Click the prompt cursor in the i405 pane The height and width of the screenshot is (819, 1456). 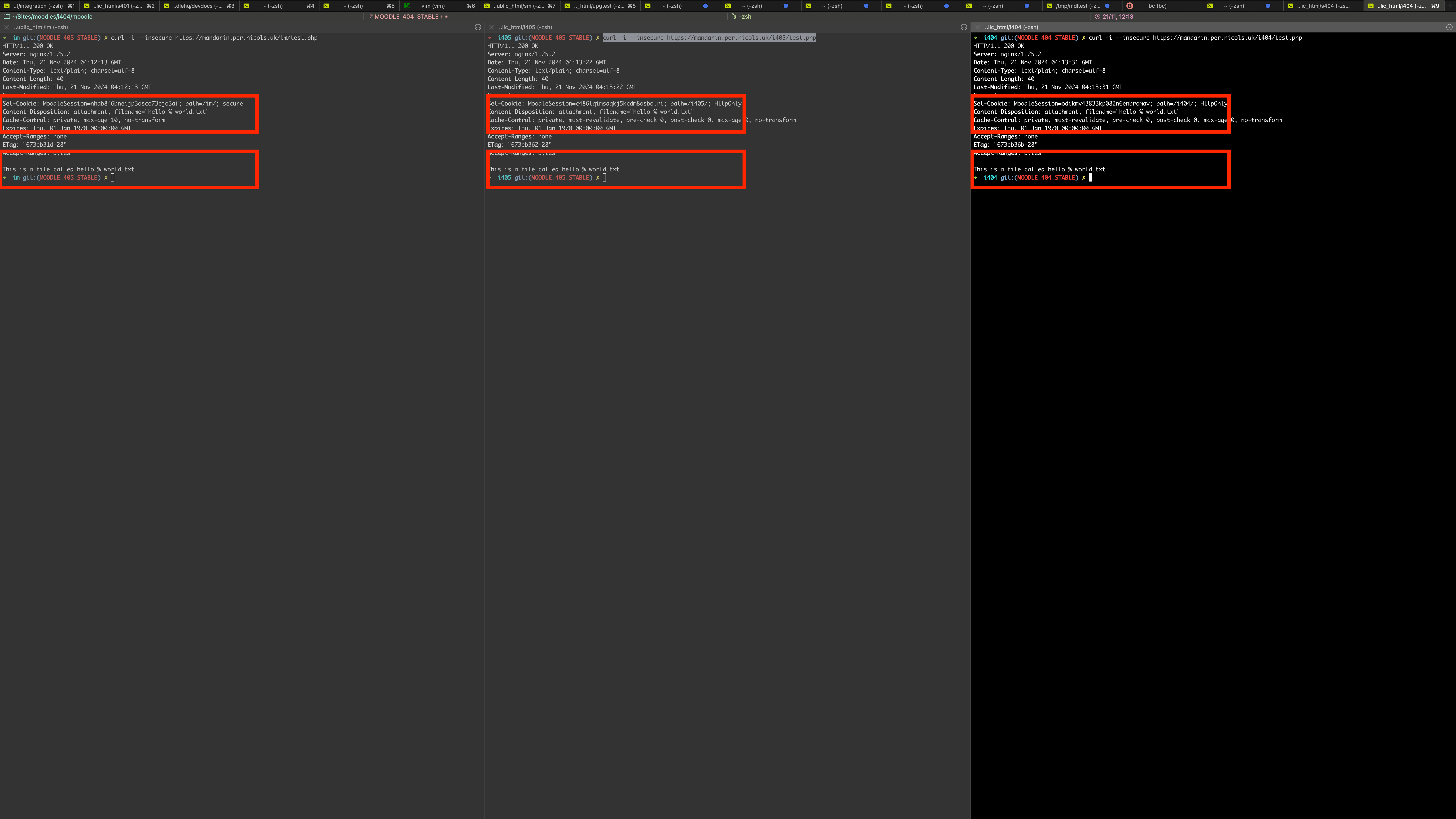pos(604,177)
